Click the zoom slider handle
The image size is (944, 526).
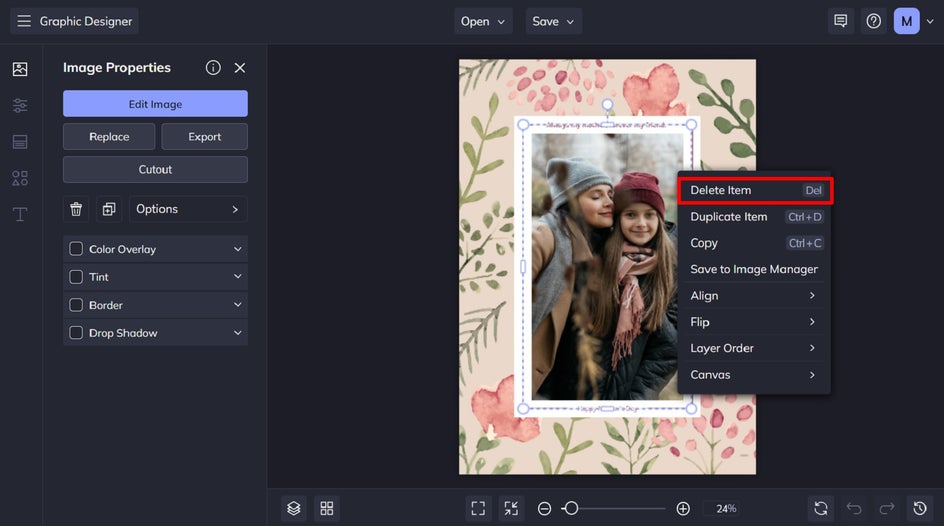pos(571,509)
